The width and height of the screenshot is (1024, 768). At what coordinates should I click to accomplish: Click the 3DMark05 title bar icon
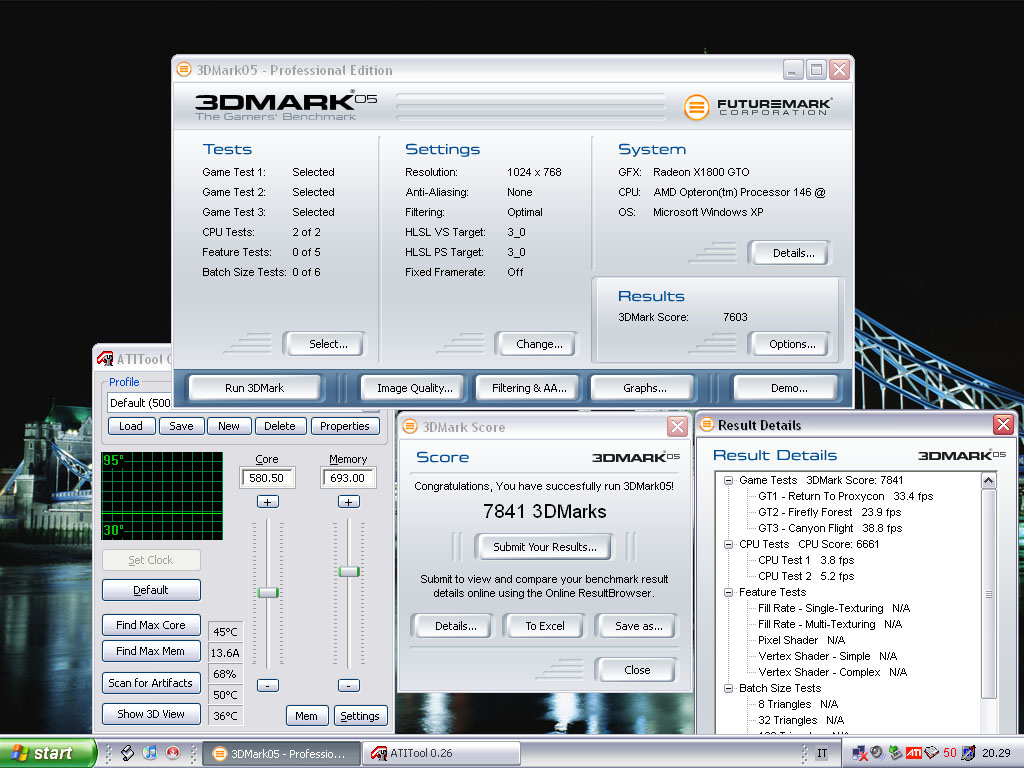pos(184,69)
